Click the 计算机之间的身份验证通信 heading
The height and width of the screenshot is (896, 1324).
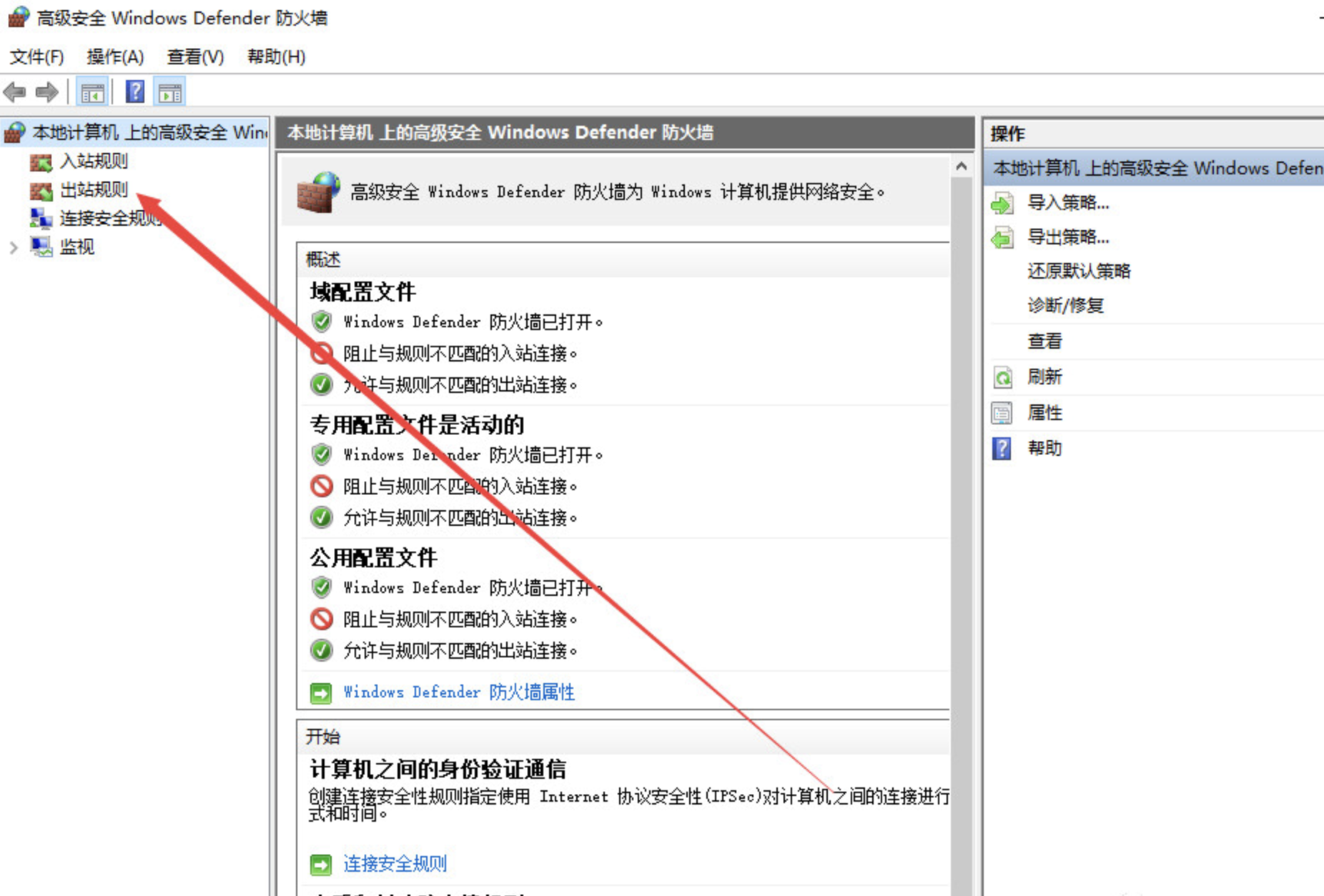click(438, 769)
